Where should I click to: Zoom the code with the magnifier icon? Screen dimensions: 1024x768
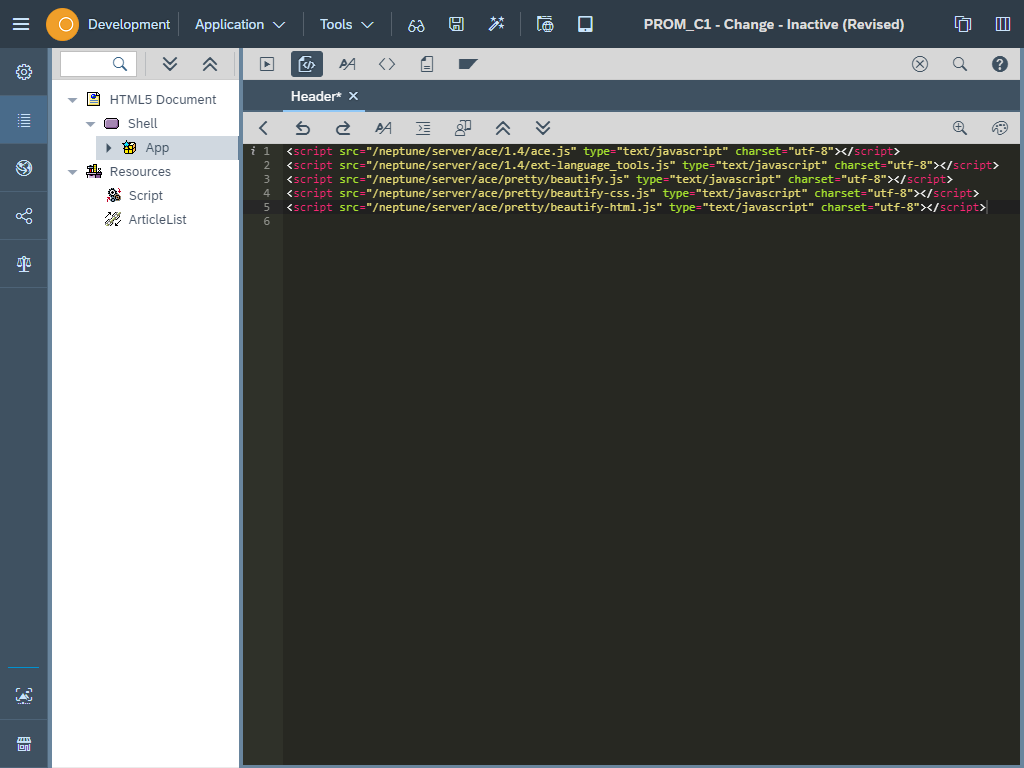coord(959,128)
